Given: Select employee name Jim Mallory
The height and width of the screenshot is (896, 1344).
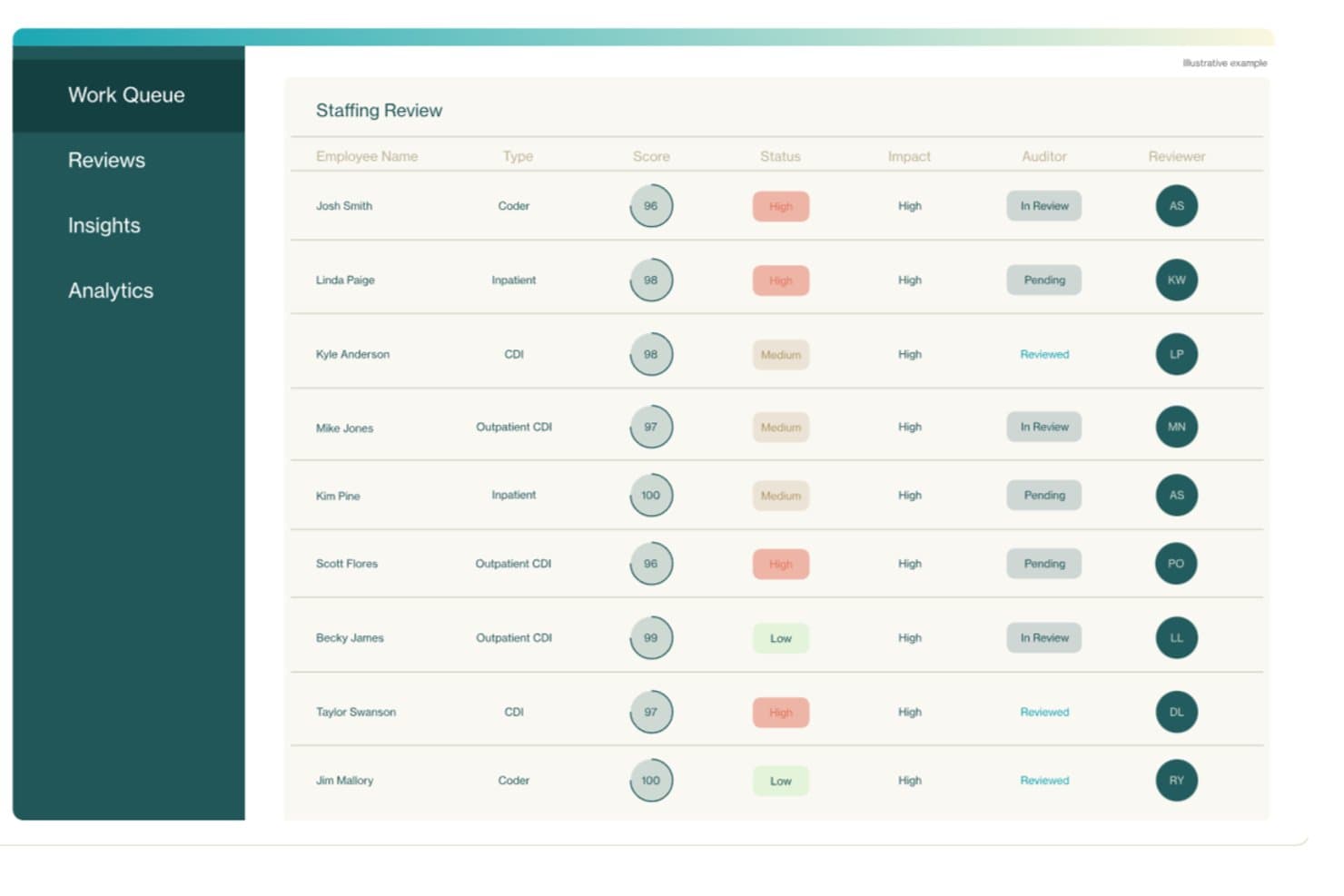Looking at the screenshot, I should [x=344, y=781].
